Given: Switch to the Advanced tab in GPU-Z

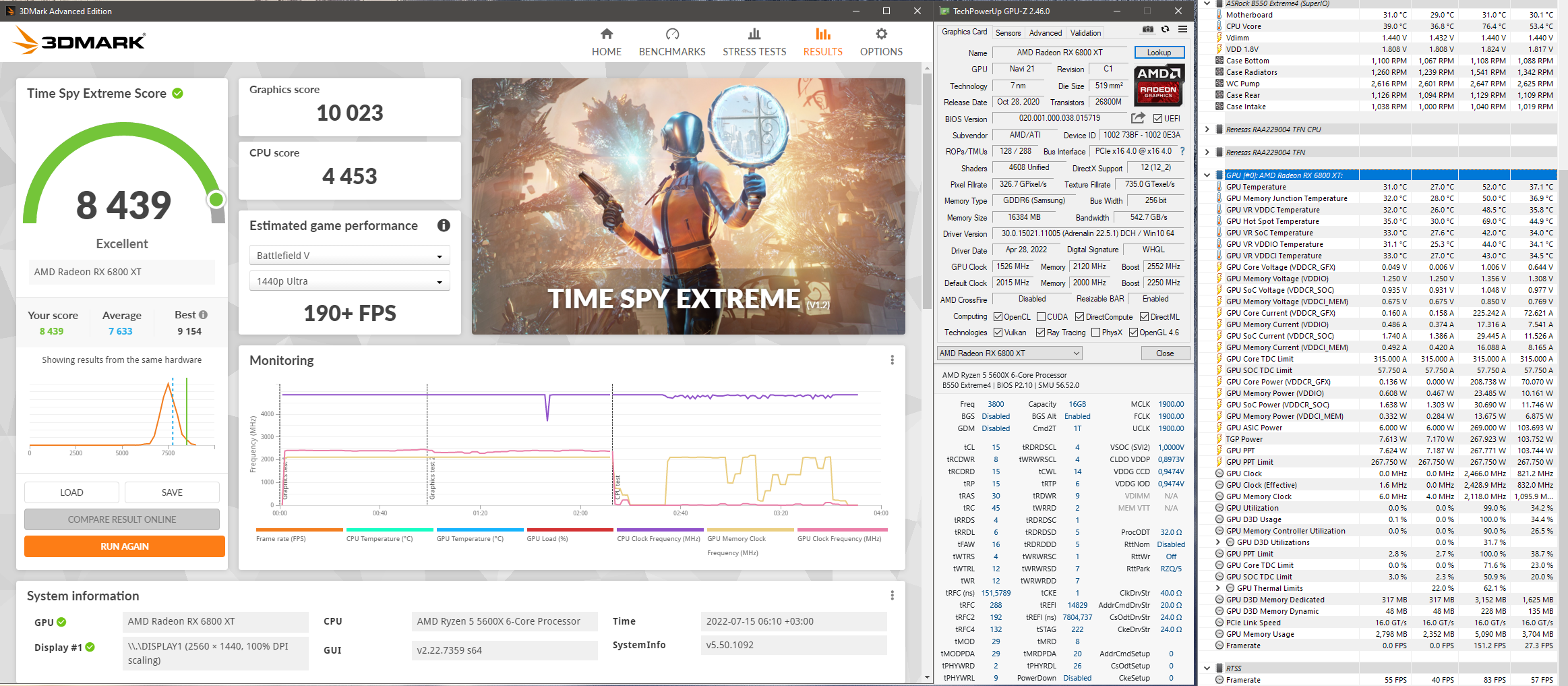Looking at the screenshot, I should (x=1046, y=32).
